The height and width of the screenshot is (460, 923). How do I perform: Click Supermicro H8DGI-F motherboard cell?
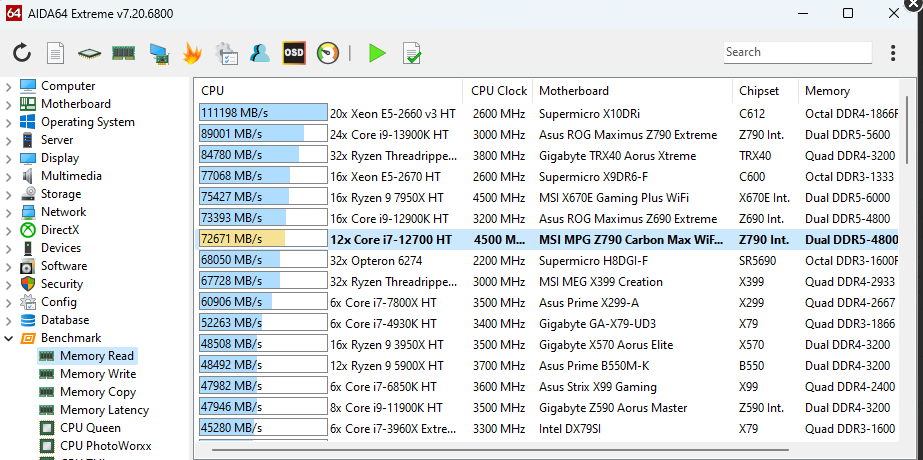point(593,260)
